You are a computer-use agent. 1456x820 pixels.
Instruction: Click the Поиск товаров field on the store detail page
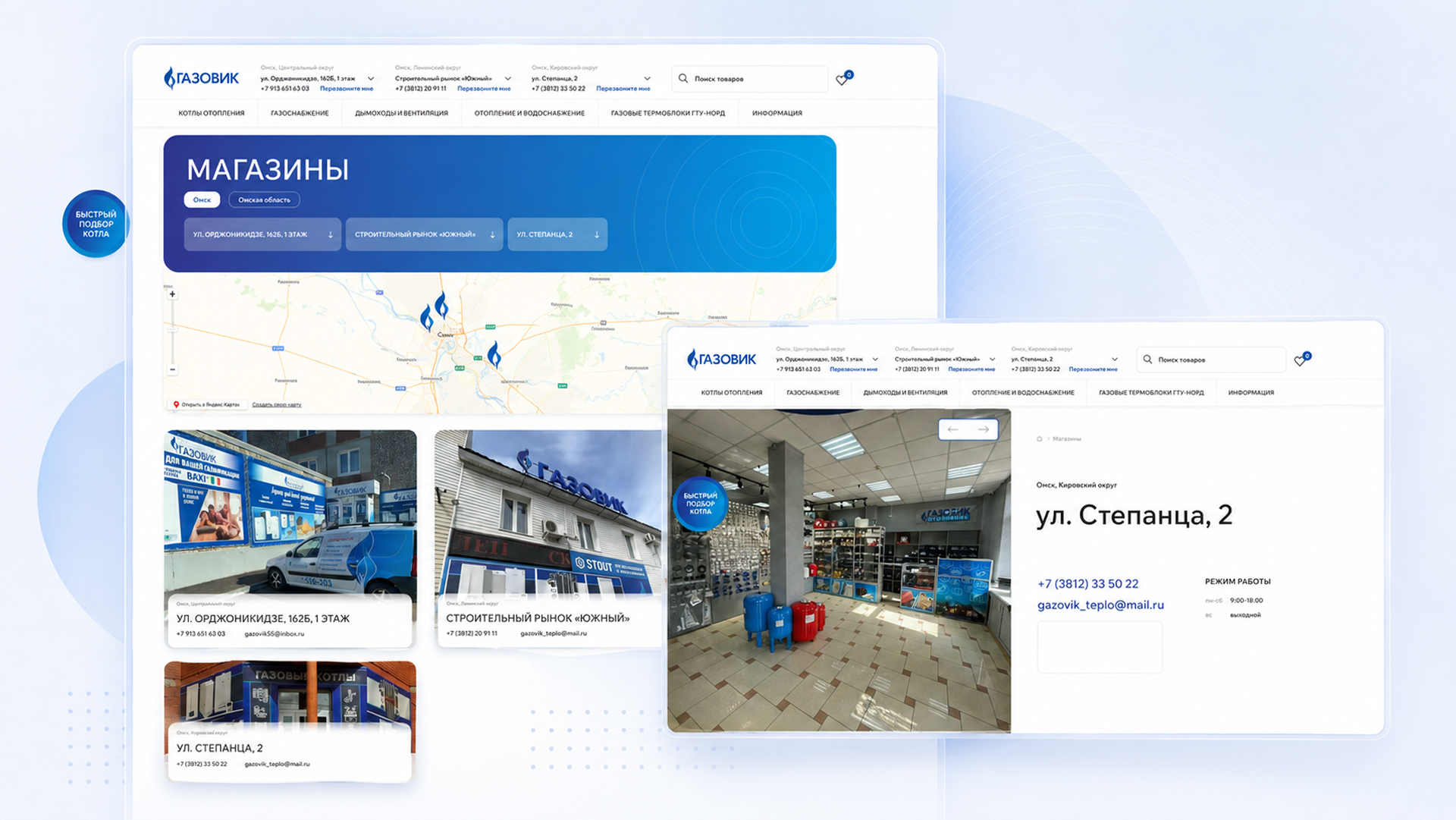(1211, 360)
